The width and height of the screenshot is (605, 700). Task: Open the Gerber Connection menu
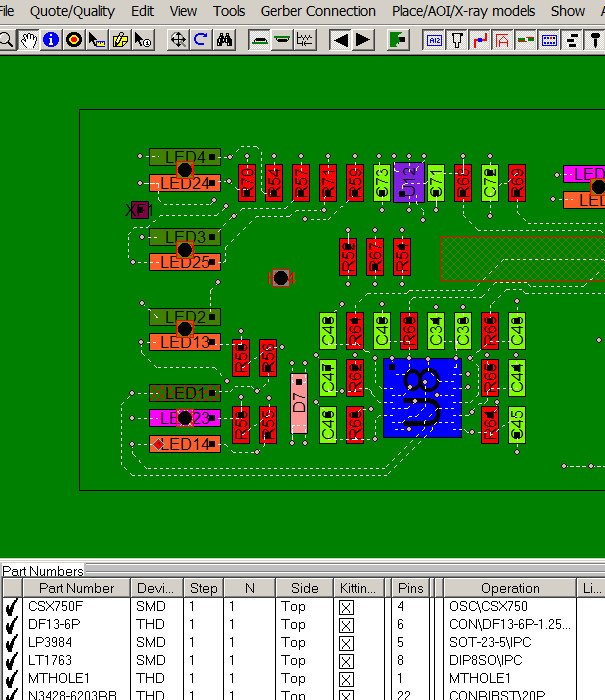(318, 11)
